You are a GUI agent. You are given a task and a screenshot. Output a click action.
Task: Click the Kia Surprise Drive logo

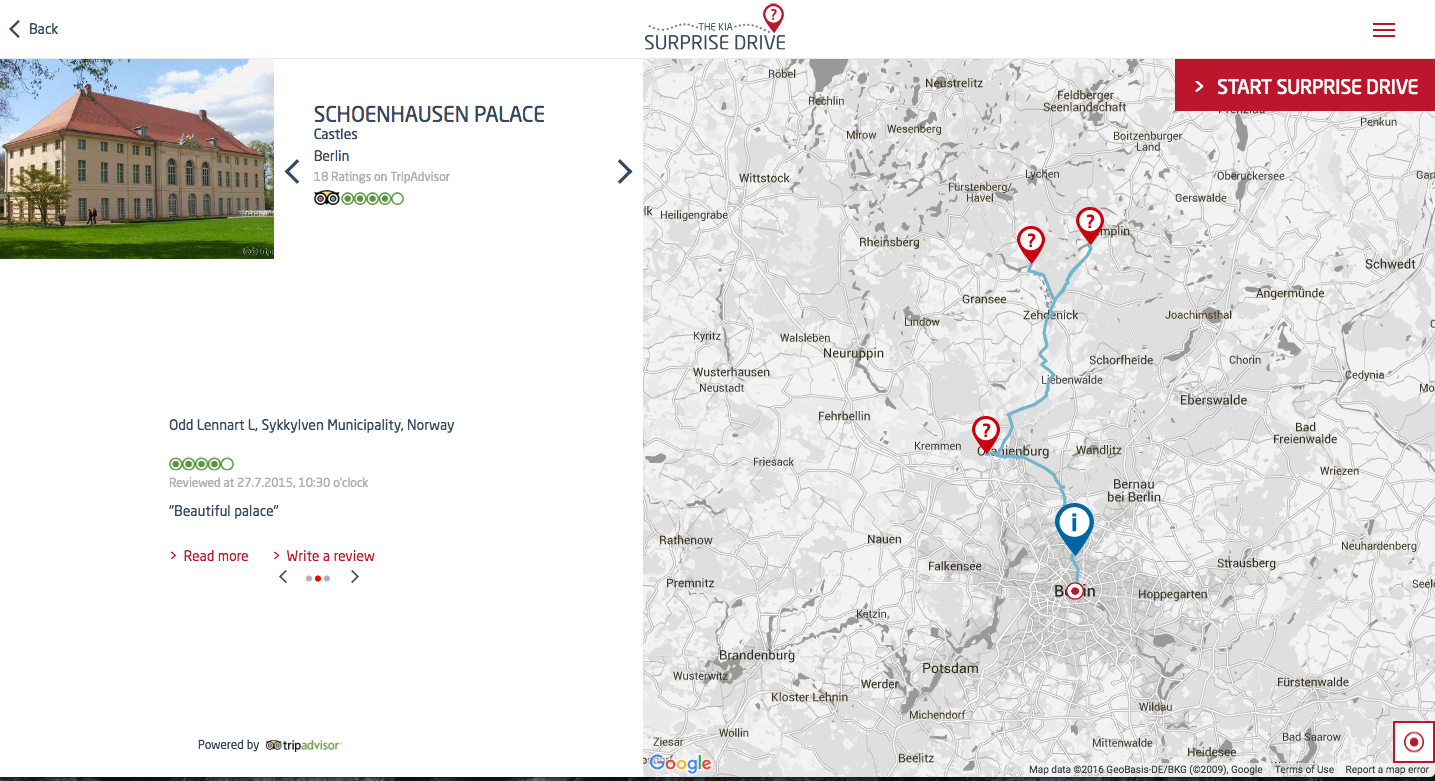pyautogui.click(x=715, y=28)
